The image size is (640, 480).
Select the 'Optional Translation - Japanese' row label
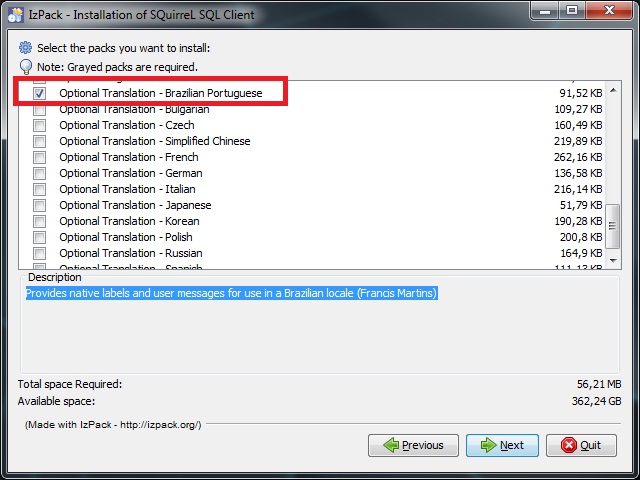point(135,205)
